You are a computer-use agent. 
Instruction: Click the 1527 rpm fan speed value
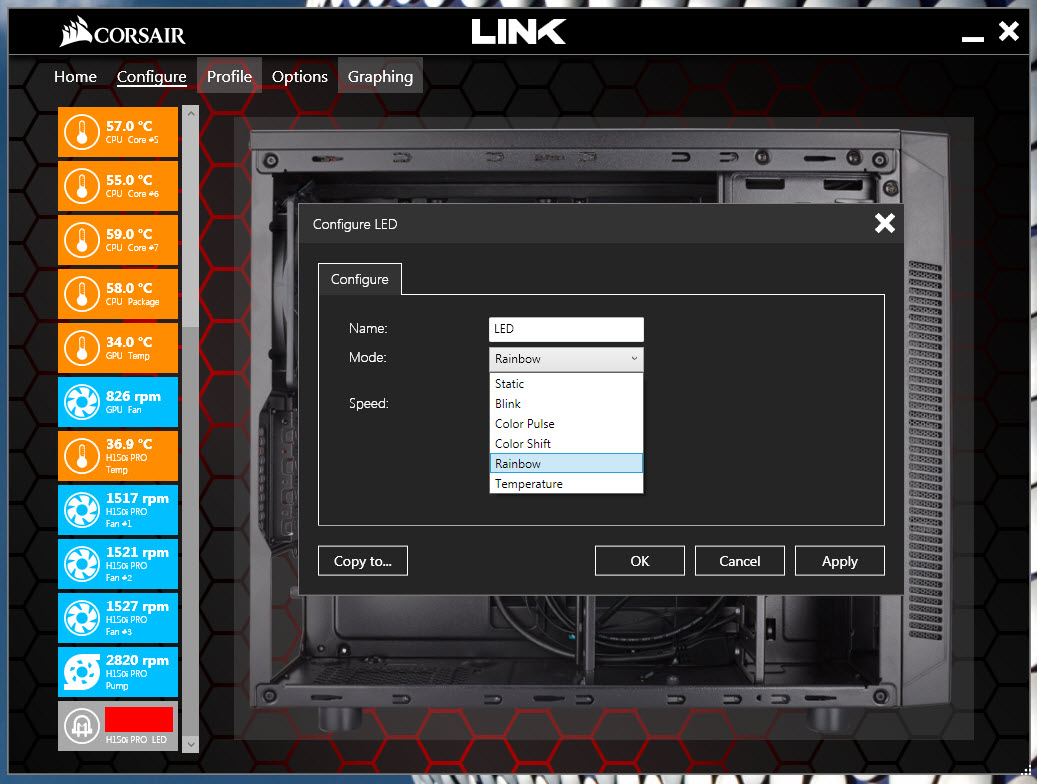[138, 606]
